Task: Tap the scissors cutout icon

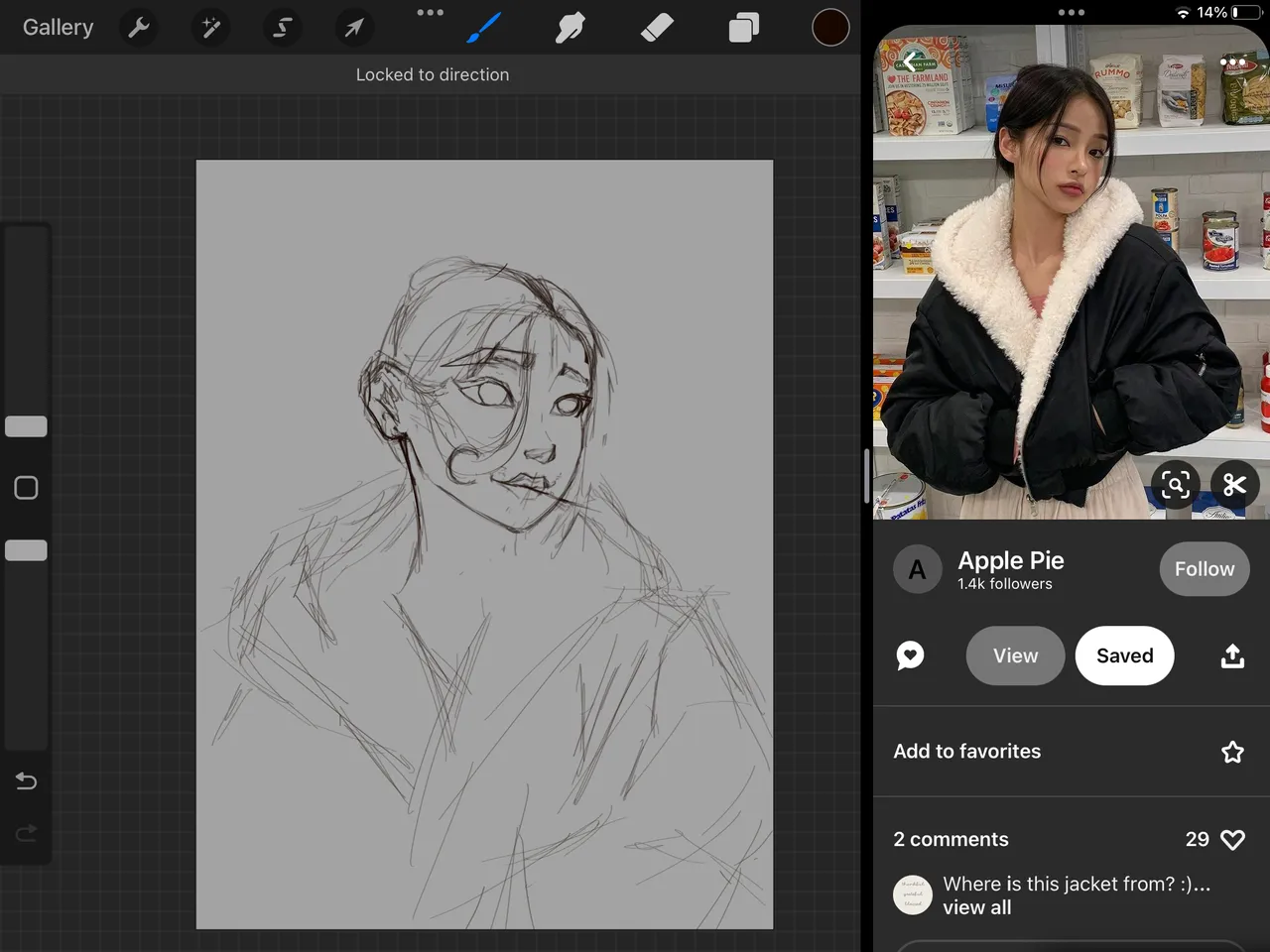Action: pyautogui.click(x=1234, y=485)
